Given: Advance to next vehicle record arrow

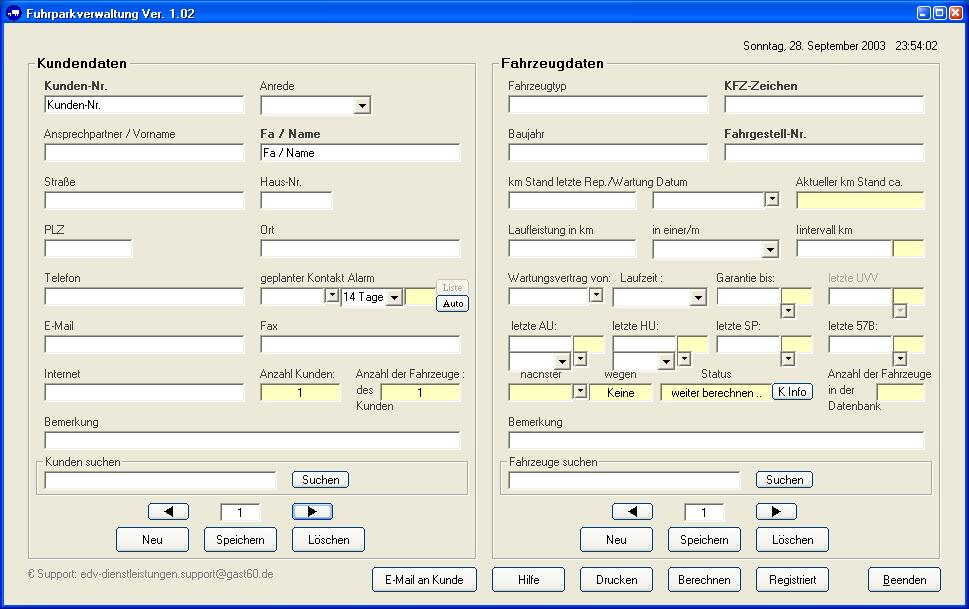Looking at the screenshot, I should point(776,512).
